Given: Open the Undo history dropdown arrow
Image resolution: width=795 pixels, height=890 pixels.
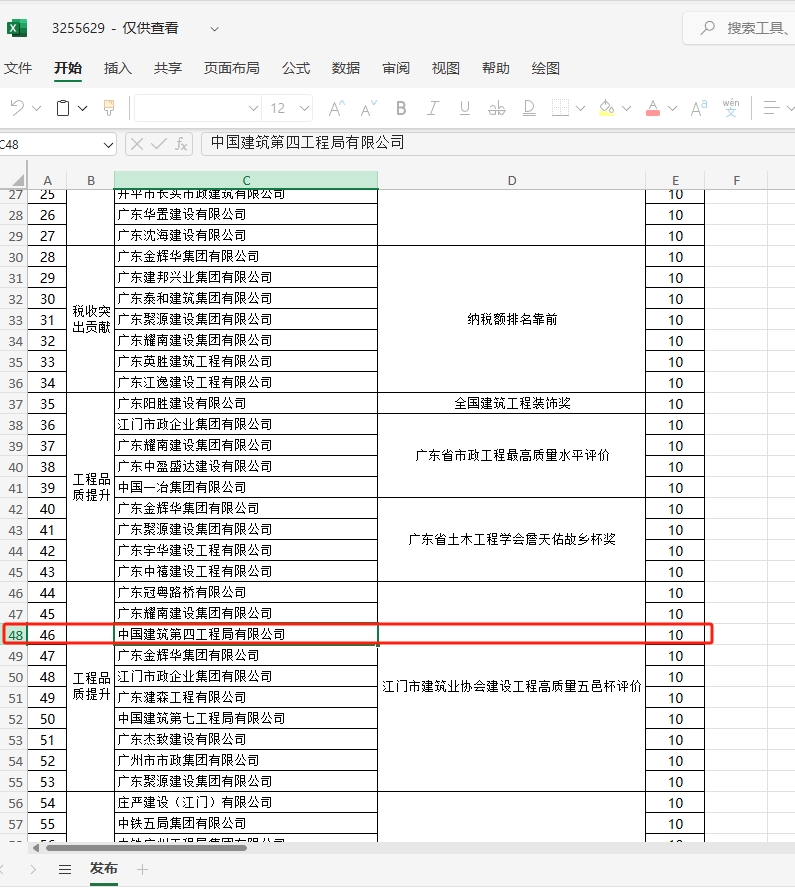Looking at the screenshot, I should 37,108.
